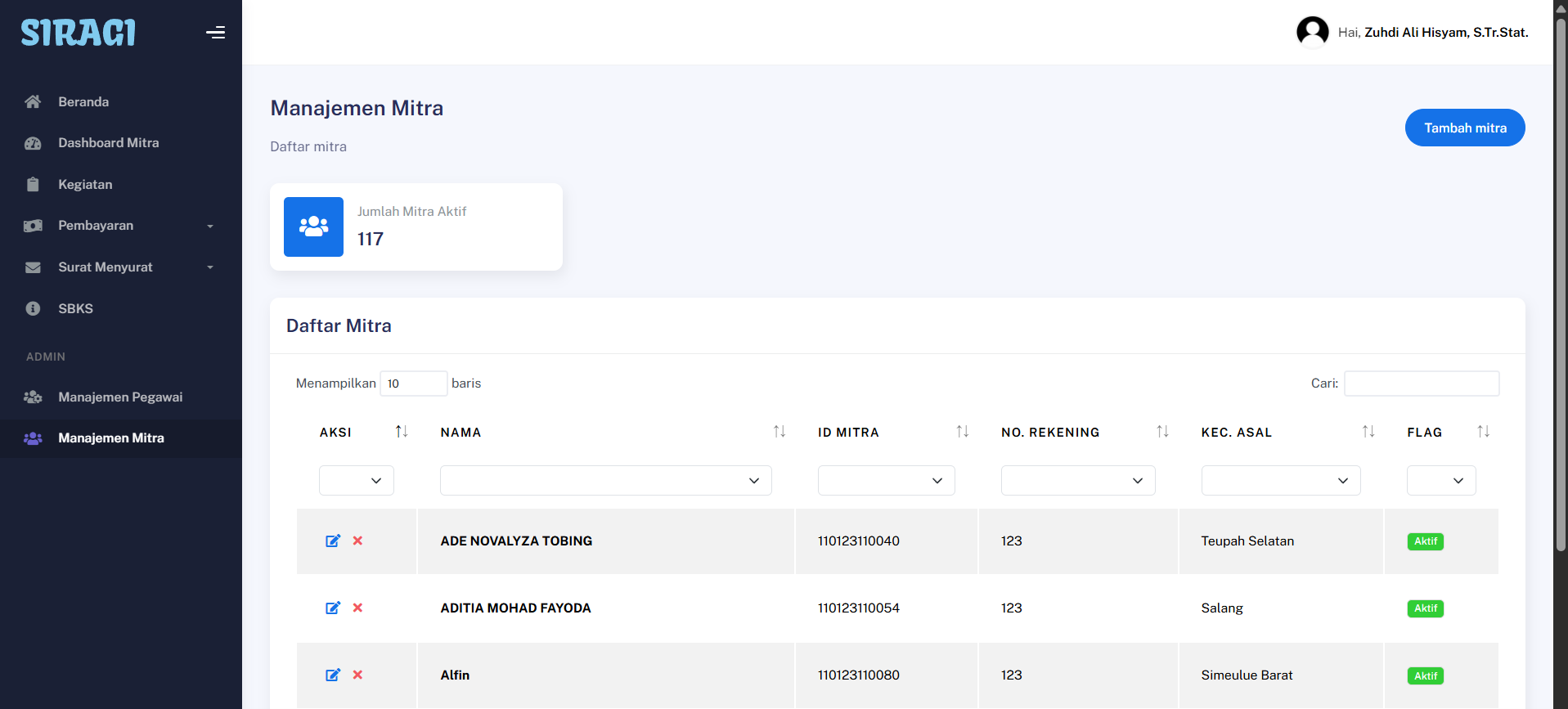
Task: Click the user profile avatar icon
Action: 1312,33
